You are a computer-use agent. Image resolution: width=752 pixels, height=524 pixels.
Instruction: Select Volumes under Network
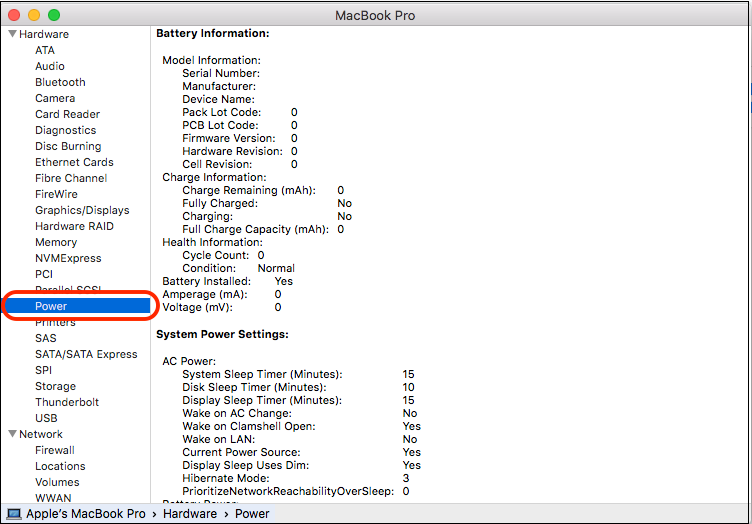click(57, 482)
